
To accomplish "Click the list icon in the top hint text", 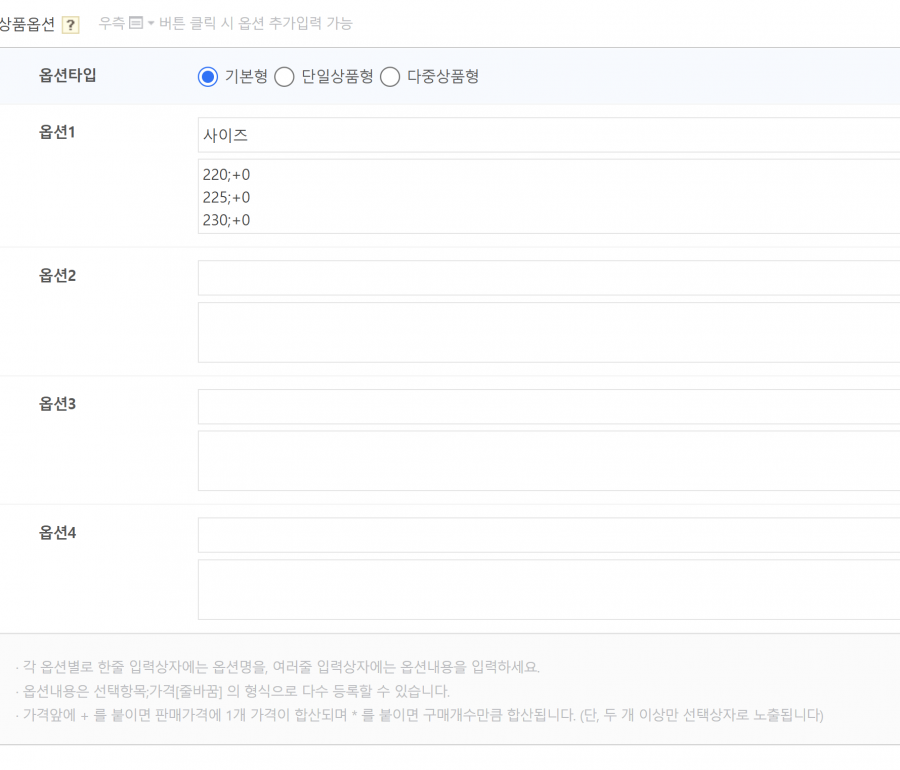I will (x=136, y=23).
